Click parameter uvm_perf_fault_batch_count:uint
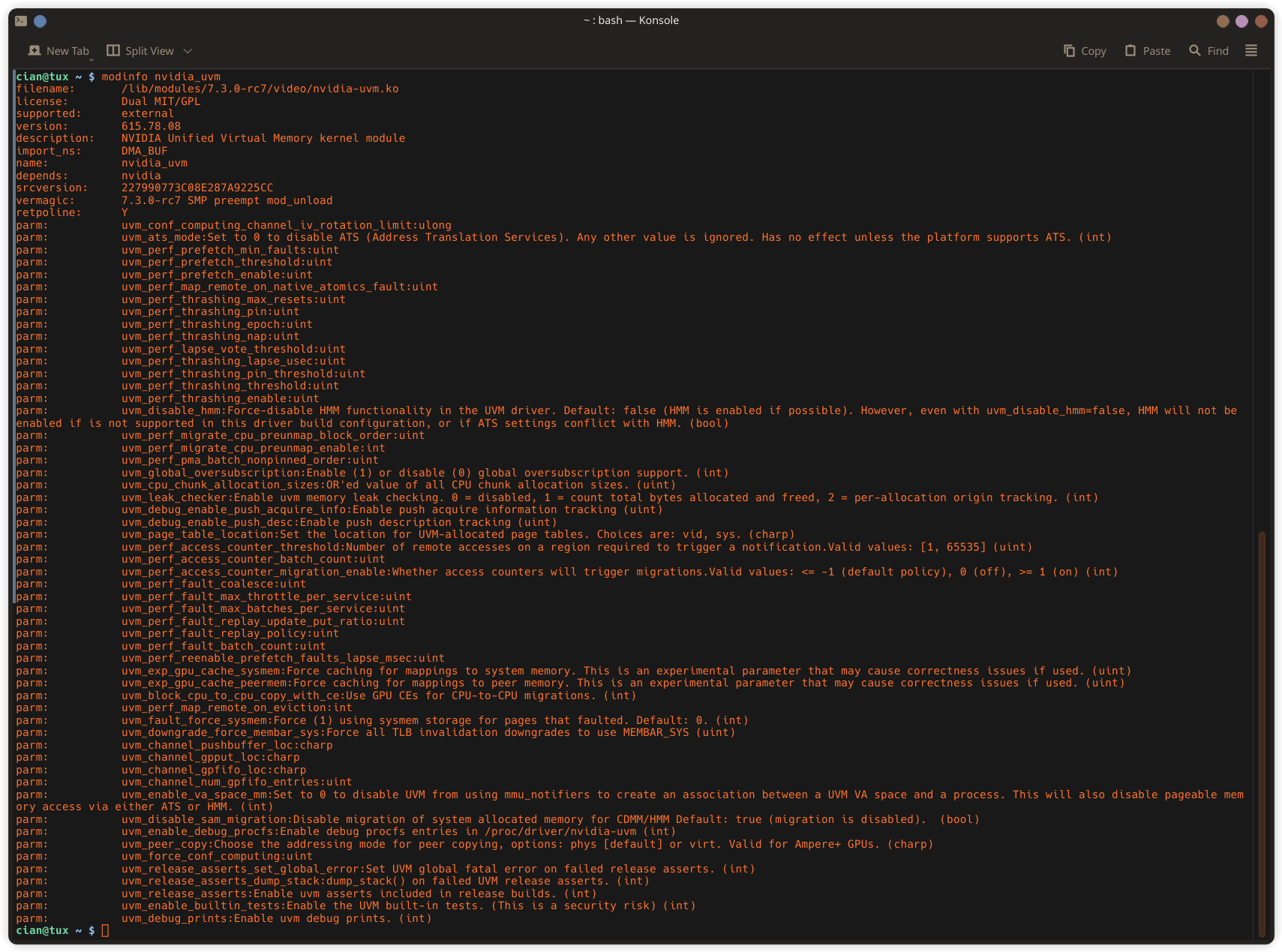The image size is (1282, 952). pyautogui.click(x=224, y=646)
